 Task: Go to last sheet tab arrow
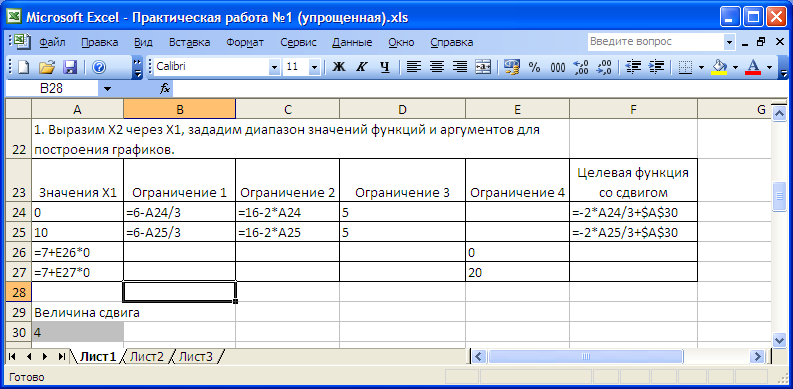[x=61, y=357]
